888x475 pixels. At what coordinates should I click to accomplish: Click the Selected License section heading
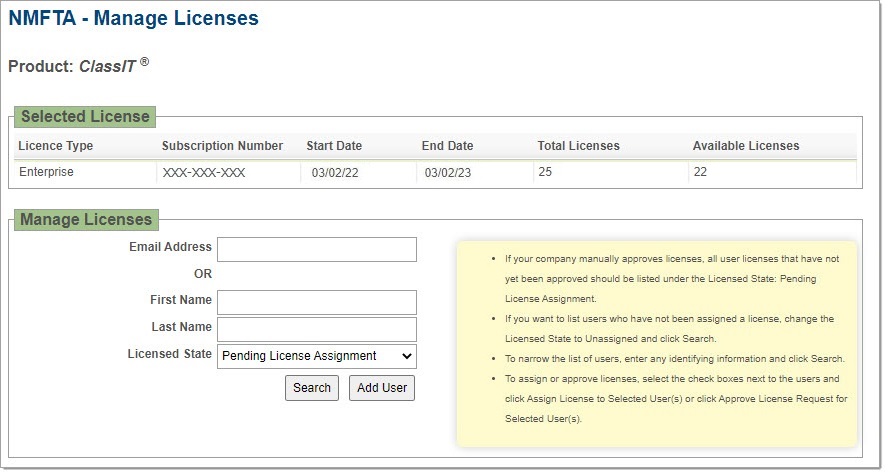85,117
